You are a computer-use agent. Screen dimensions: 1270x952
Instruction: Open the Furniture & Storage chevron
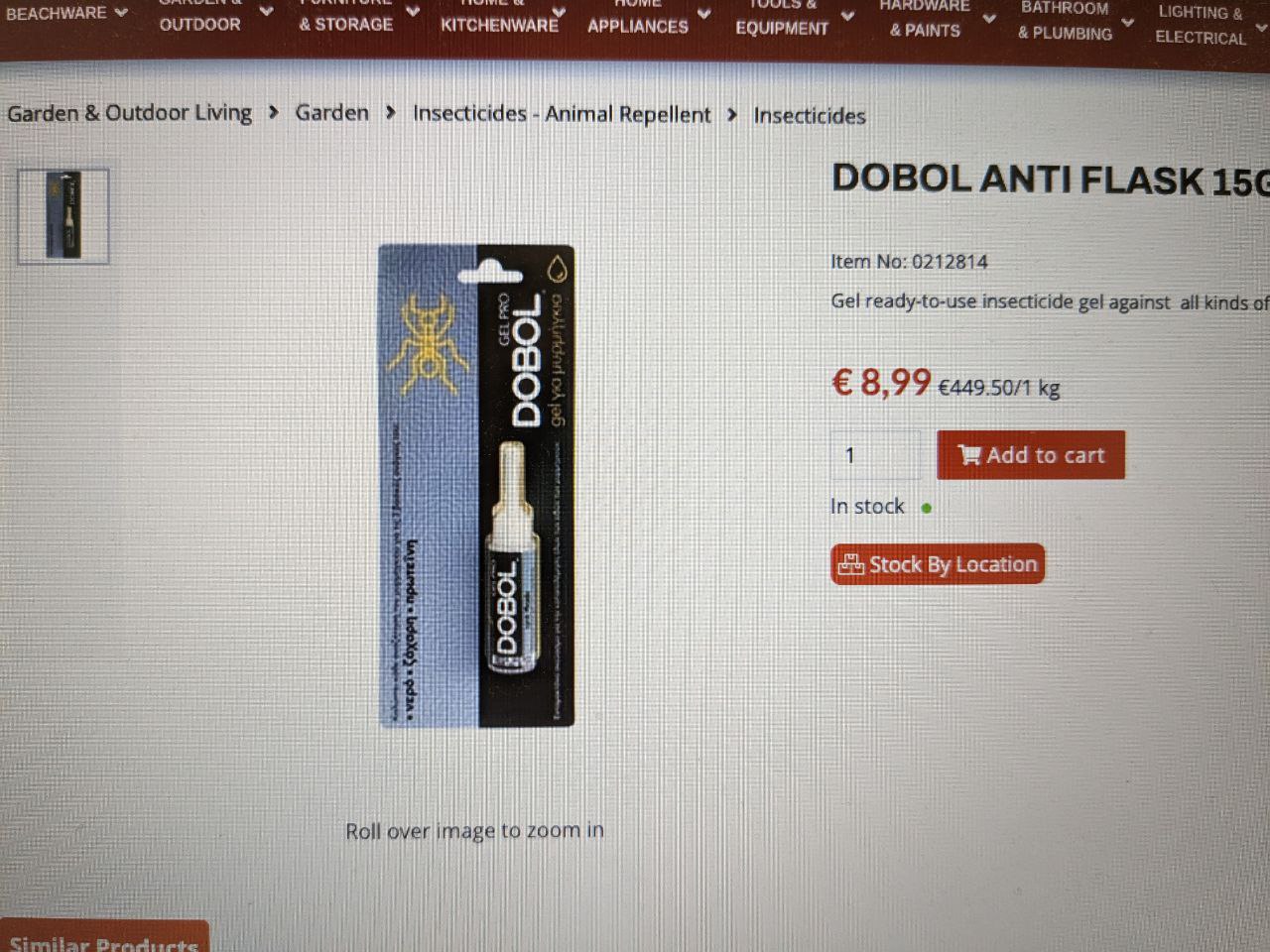coord(413,11)
